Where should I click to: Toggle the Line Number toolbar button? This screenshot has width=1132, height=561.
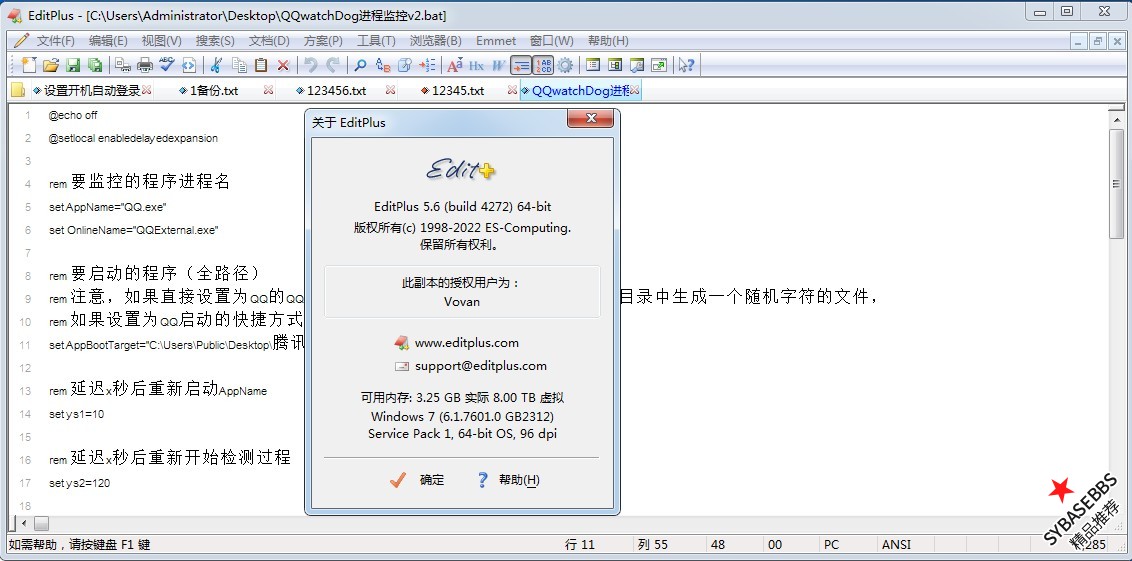click(x=543, y=65)
